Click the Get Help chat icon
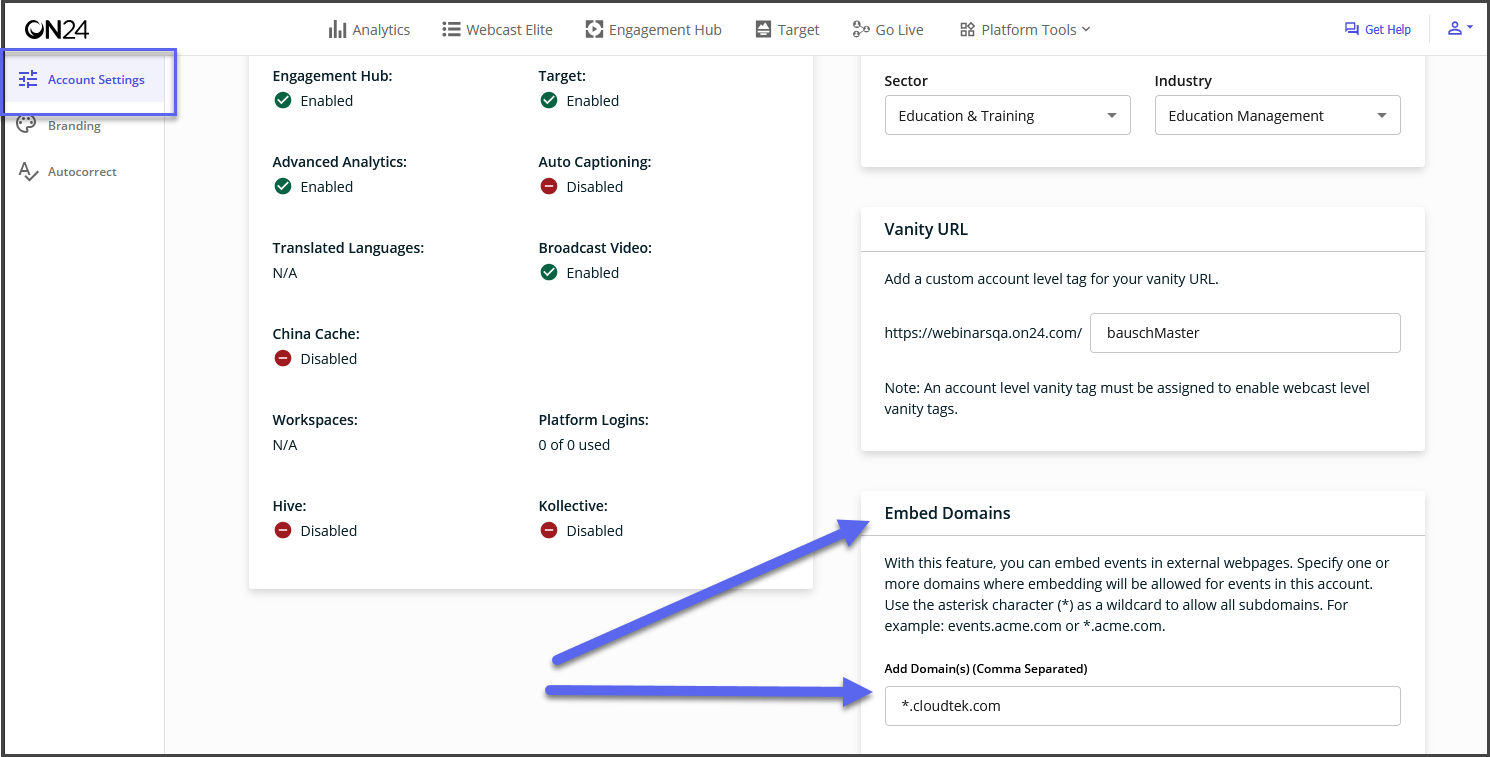The image size is (1490, 757). pos(1352,29)
